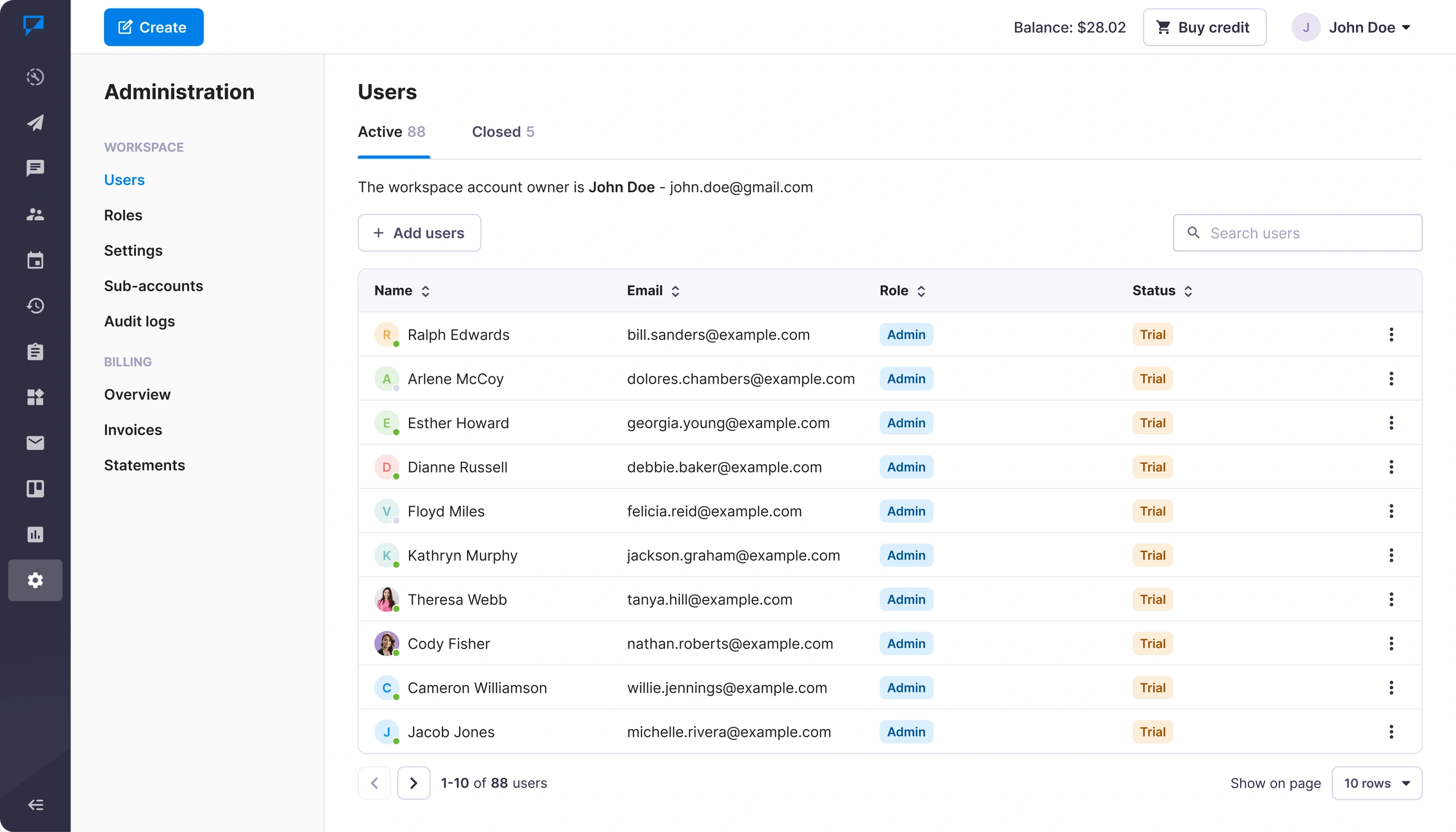Open the paper plane campaigns icon

(35, 122)
